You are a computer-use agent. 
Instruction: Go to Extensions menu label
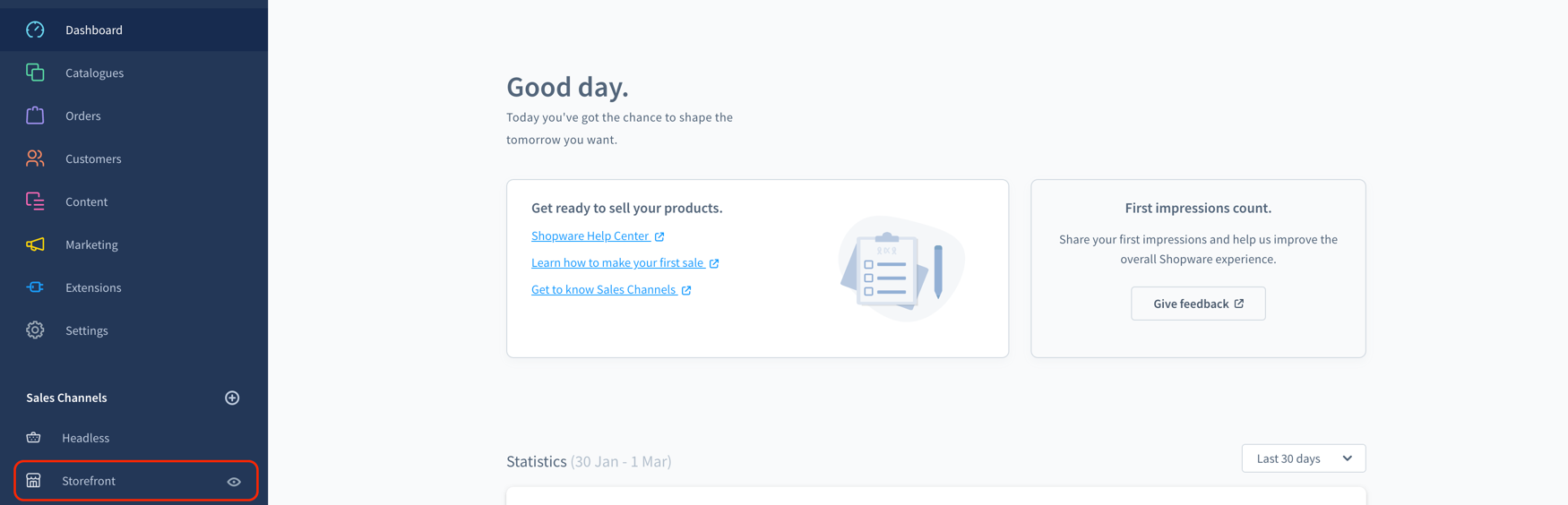(93, 287)
